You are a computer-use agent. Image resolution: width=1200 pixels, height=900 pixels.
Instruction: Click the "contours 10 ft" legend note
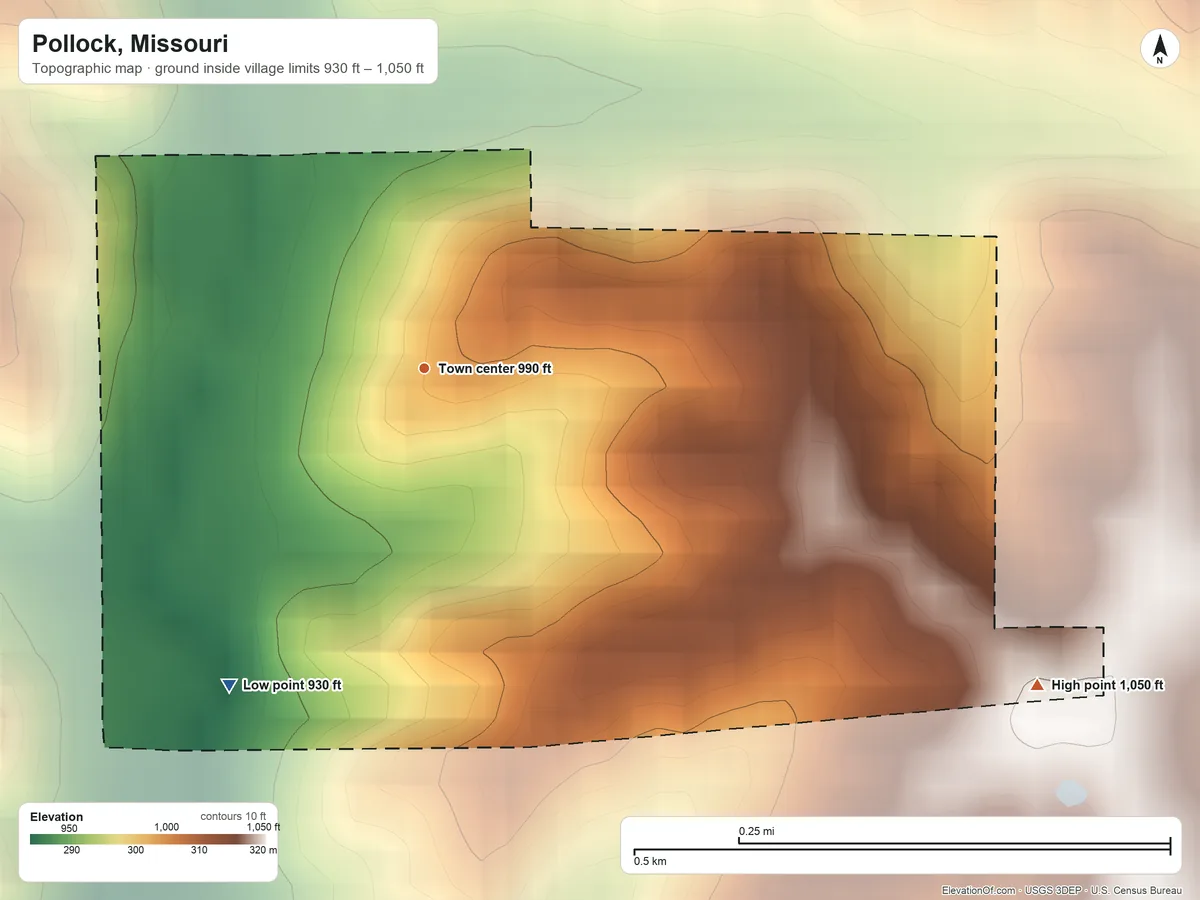233,816
